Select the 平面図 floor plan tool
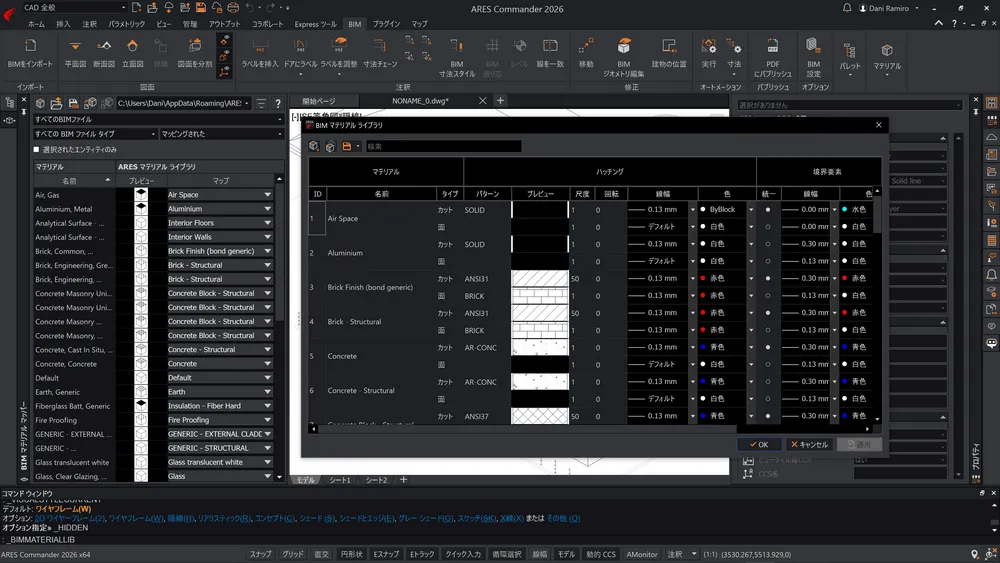Image resolution: width=1000 pixels, height=563 pixels. coord(75,52)
